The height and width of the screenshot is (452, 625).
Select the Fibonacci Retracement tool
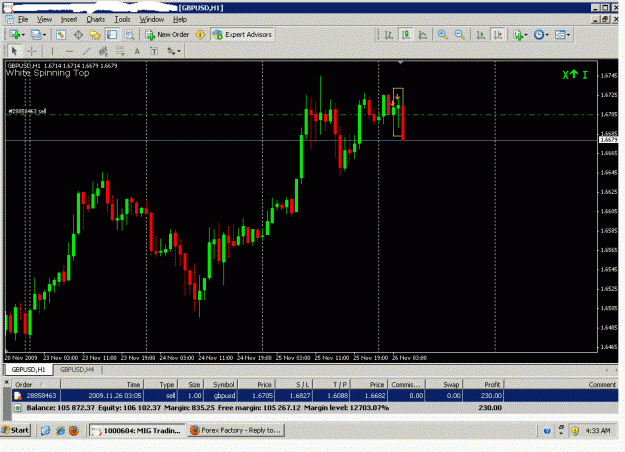click(x=120, y=51)
